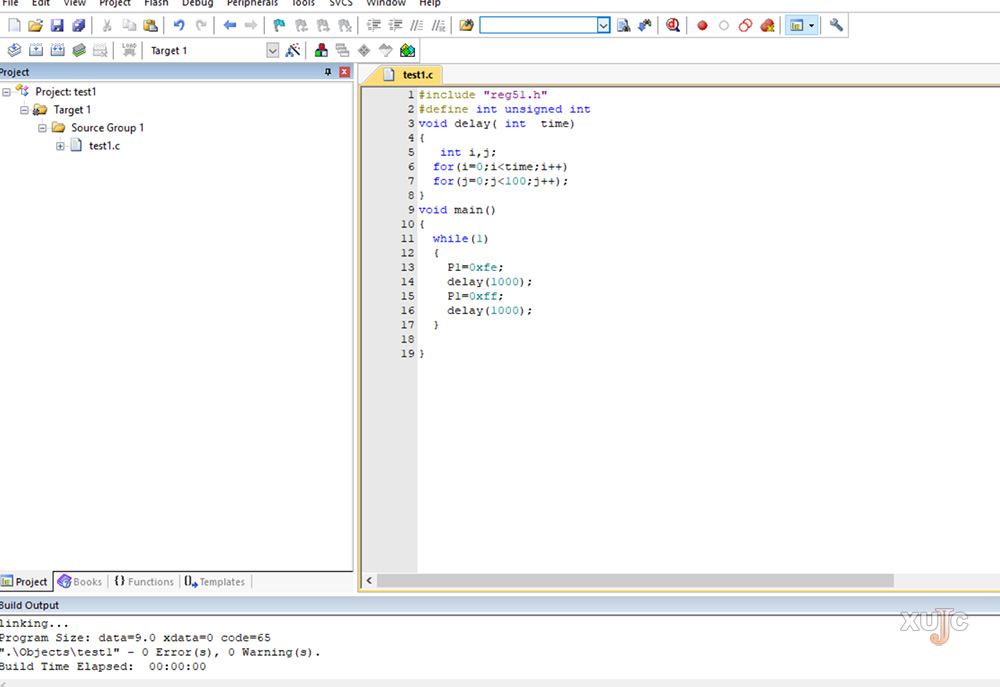The height and width of the screenshot is (687, 1000).
Task: Pin the Project panel with pushpin
Action: click(x=328, y=72)
